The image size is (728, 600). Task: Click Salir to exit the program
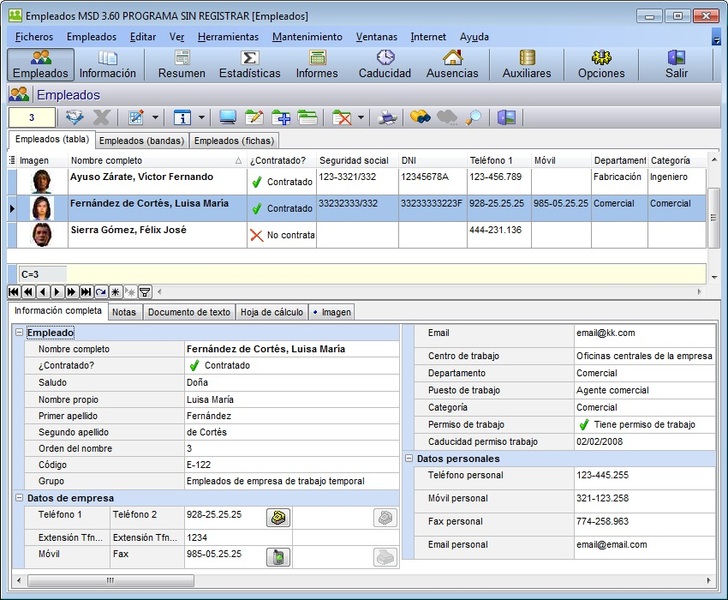point(676,65)
